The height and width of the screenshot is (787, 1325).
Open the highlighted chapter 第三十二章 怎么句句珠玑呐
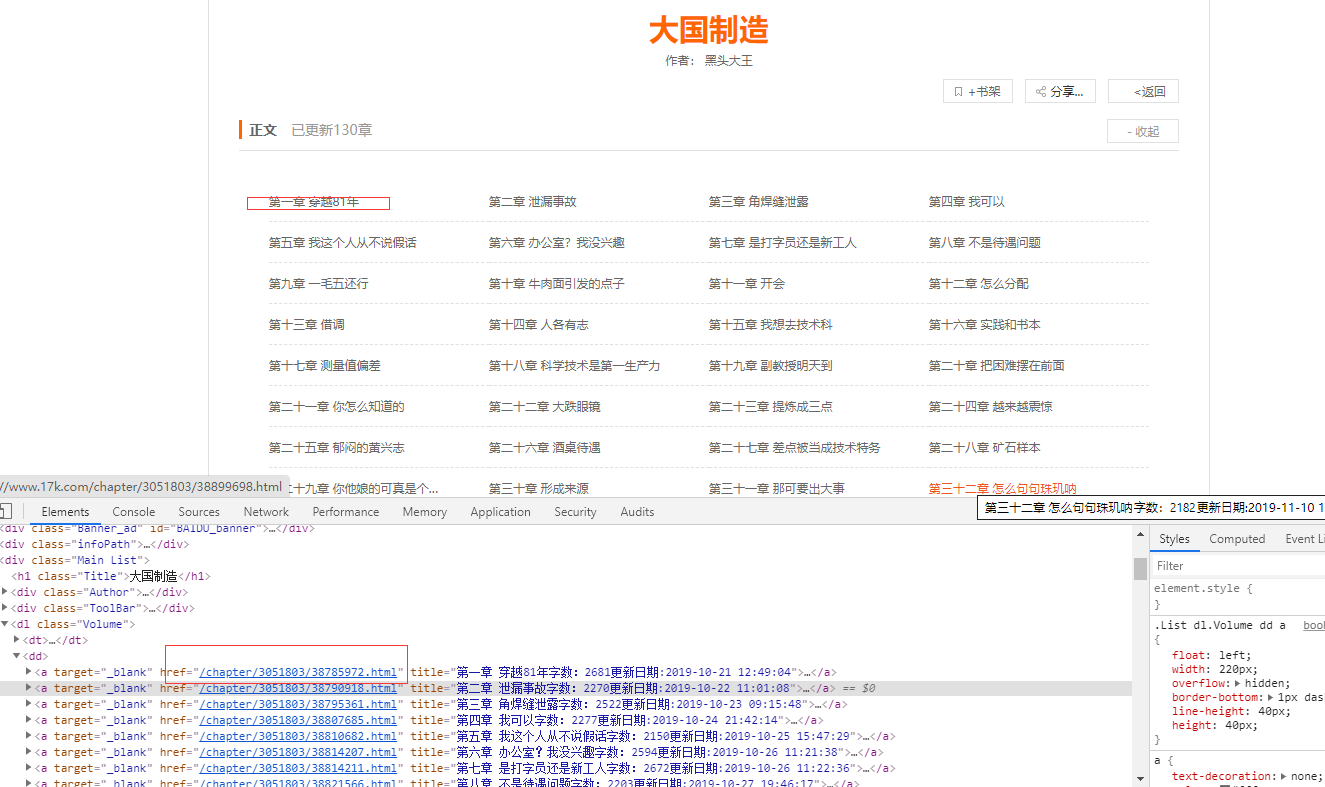pos(1002,487)
